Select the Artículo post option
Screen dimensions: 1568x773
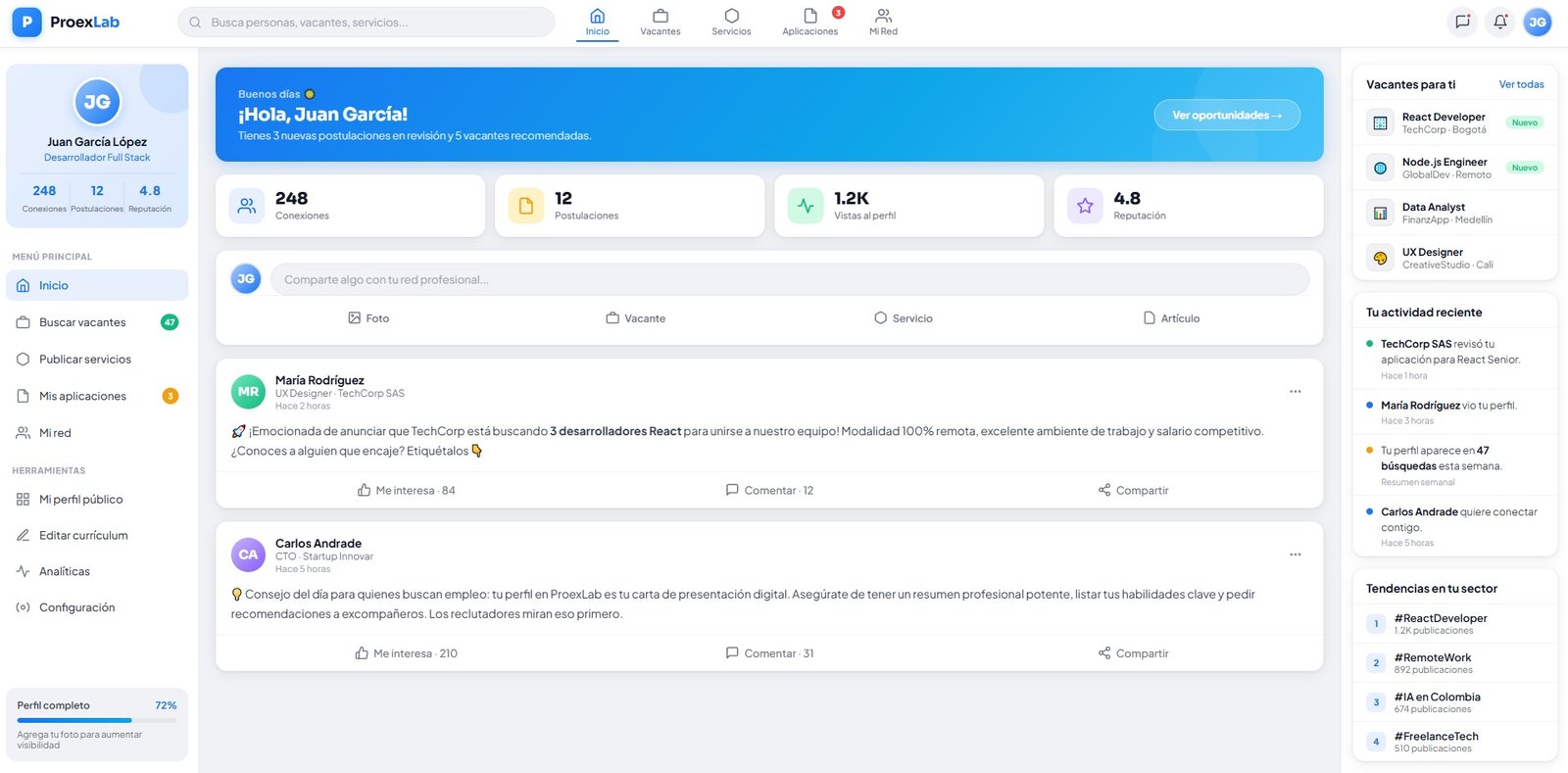(1171, 318)
